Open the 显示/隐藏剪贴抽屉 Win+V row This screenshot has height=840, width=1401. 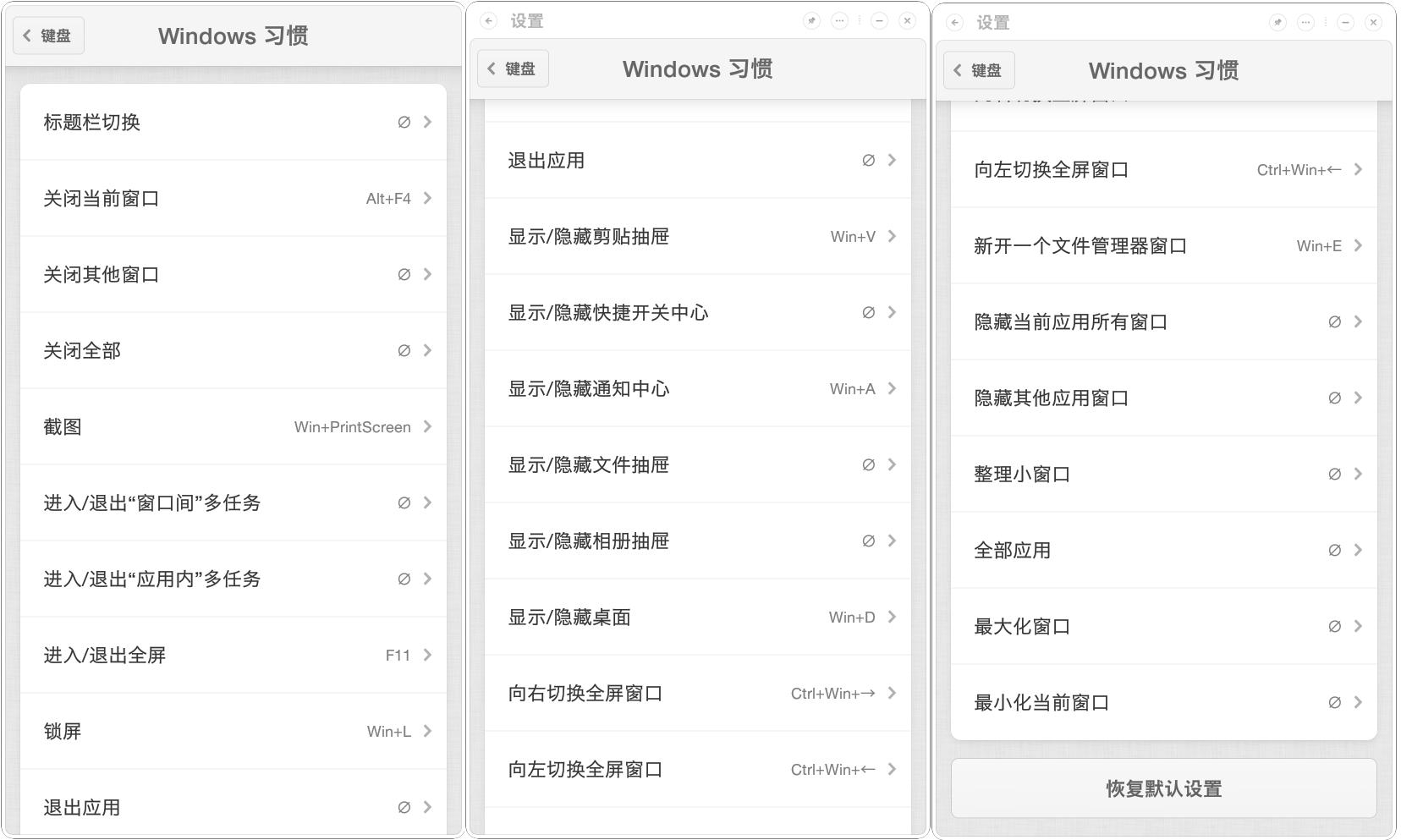[697, 236]
